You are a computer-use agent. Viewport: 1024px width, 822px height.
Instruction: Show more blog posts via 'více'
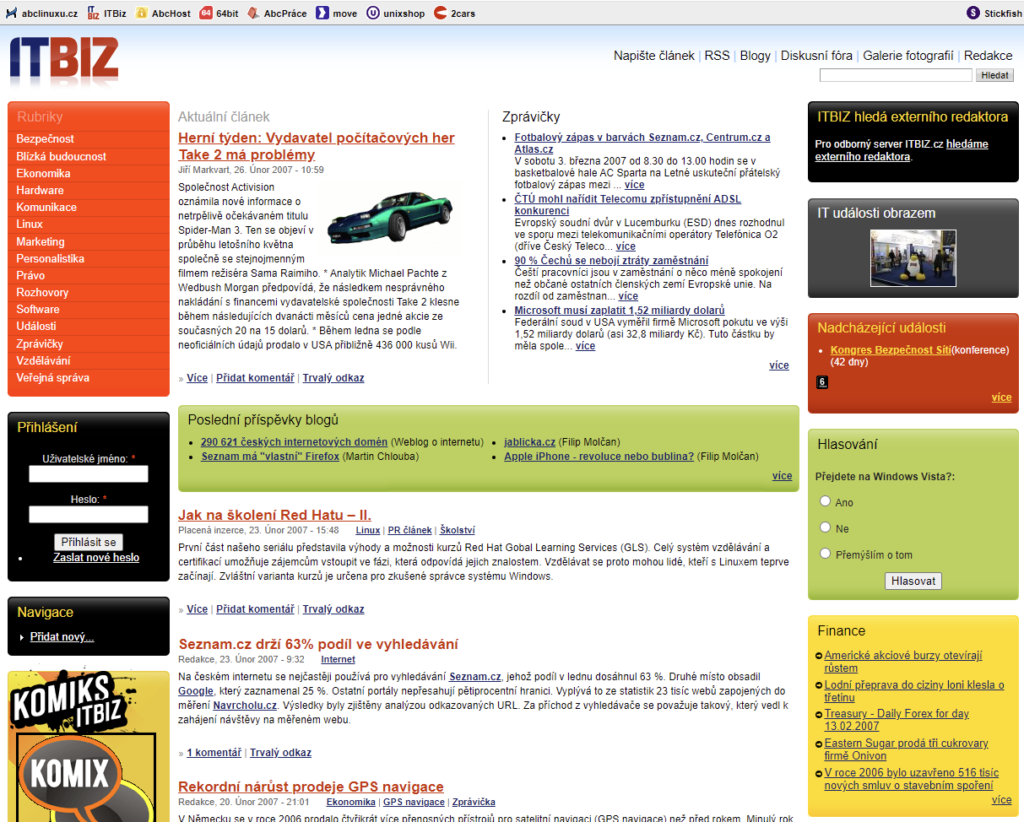(781, 476)
